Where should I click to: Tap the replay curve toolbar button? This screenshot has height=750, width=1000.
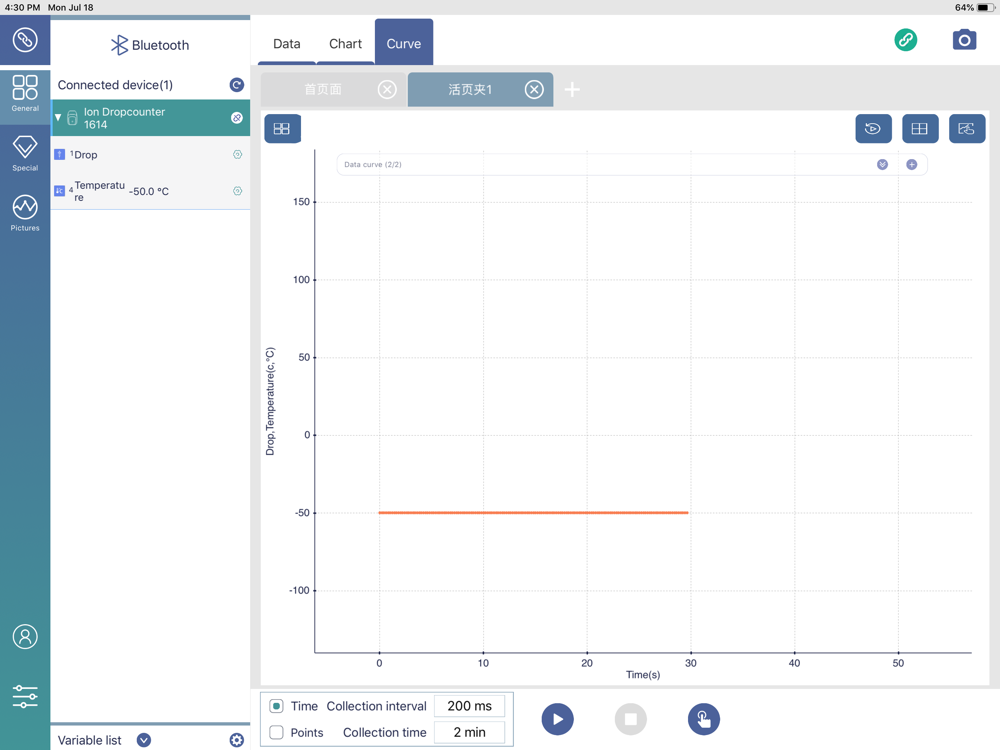pos(873,129)
